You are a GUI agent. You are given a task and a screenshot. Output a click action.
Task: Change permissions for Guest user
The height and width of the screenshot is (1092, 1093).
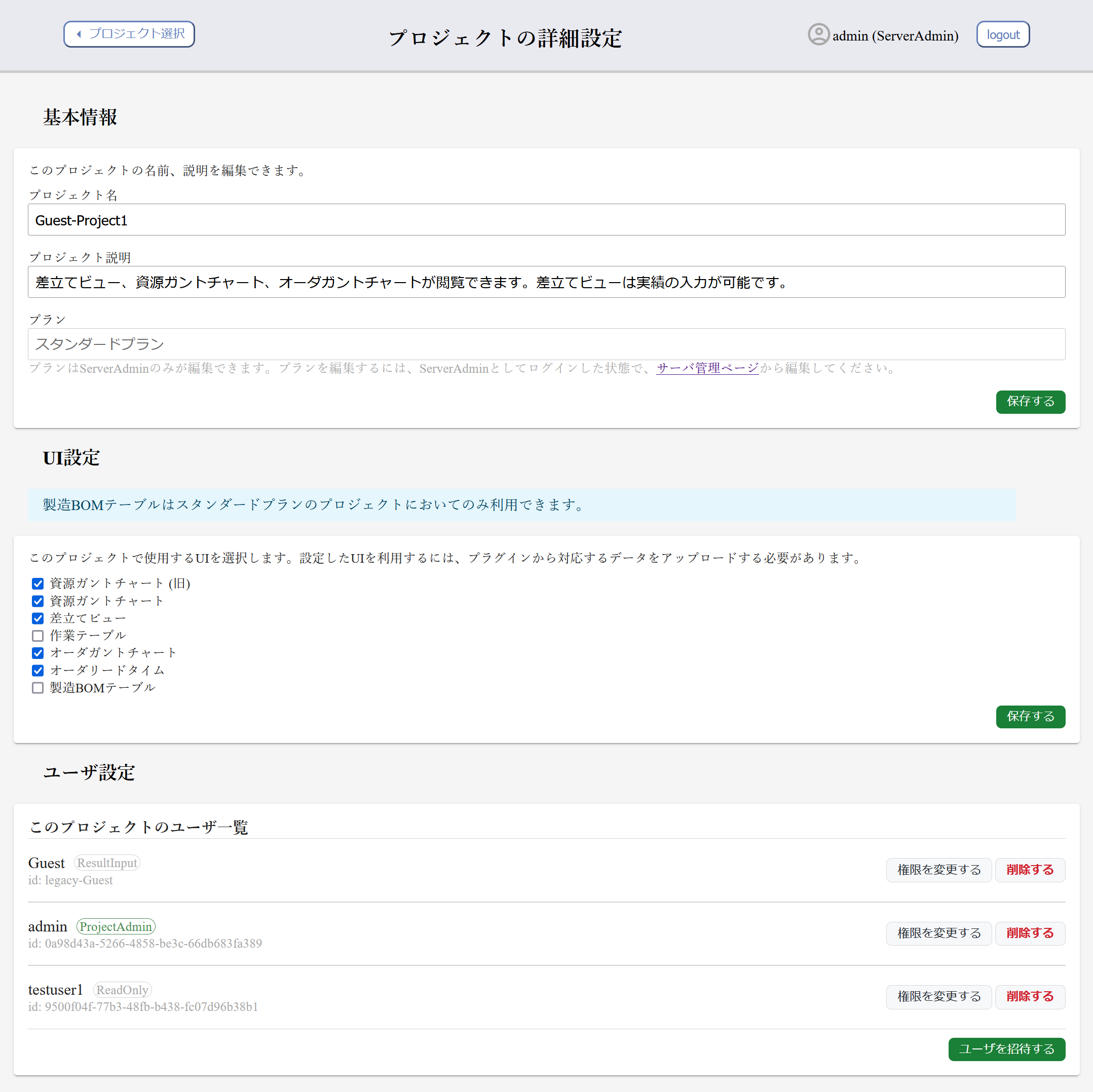click(938, 870)
